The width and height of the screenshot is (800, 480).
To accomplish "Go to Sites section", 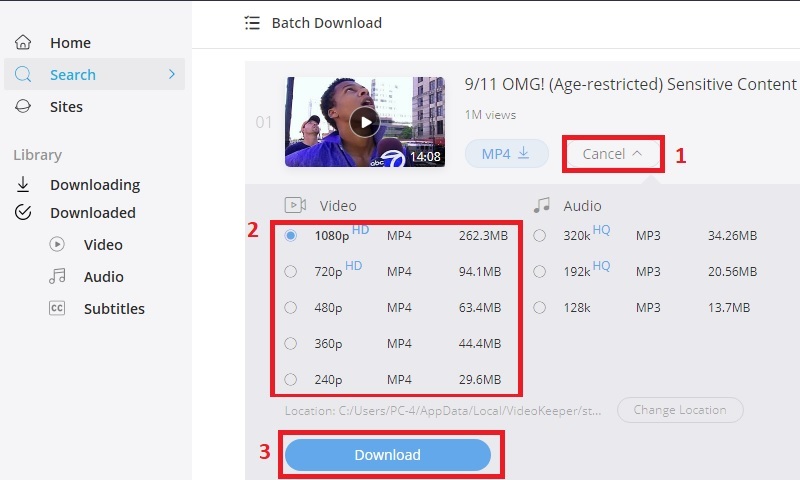I will [x=66, y=107].
